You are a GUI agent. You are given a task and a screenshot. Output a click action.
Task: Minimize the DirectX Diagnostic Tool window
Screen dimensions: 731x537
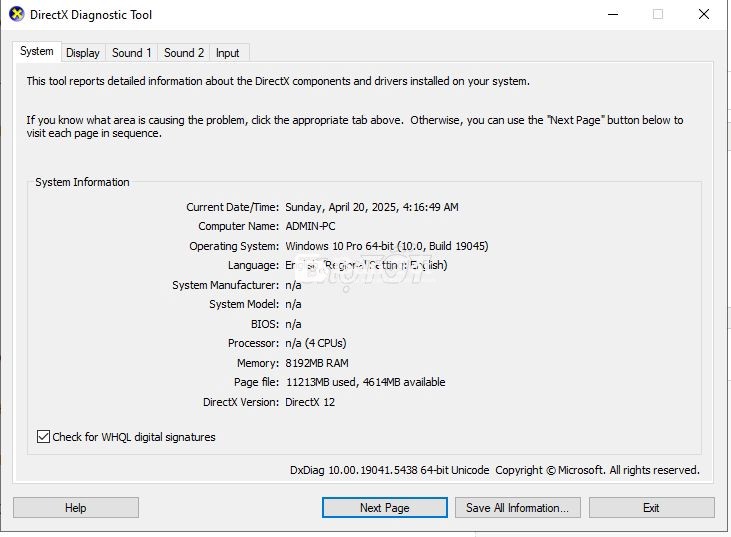(613, 14)
